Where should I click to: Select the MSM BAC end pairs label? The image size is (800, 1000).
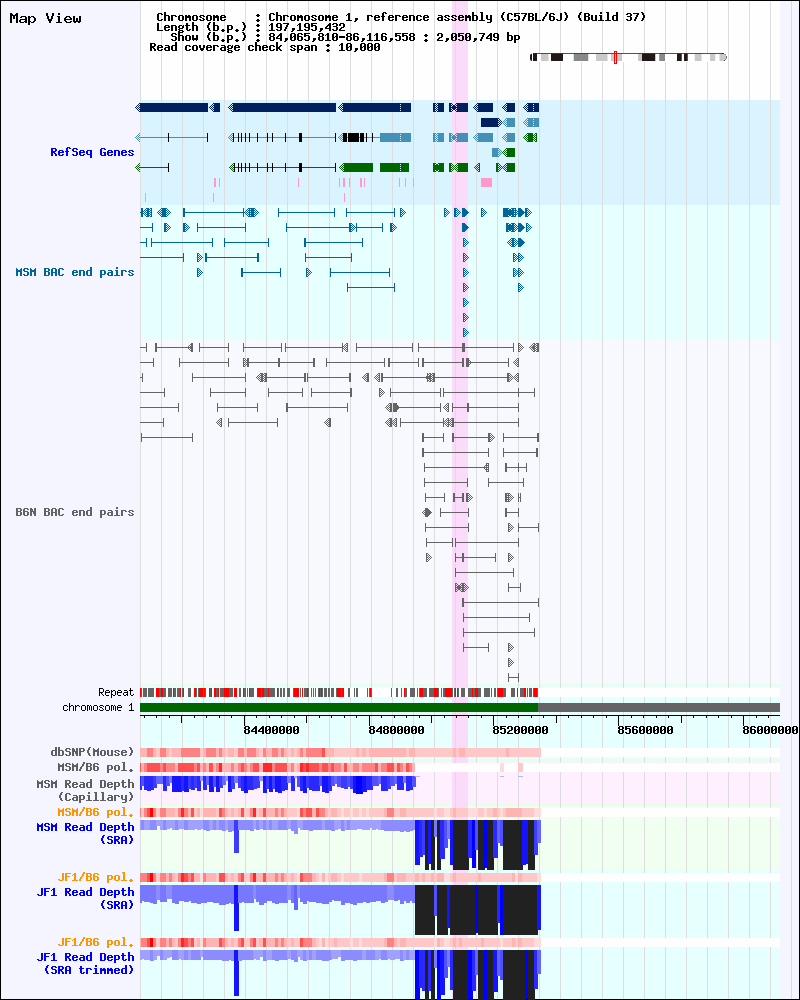pyautogui.click(x=75, y=272)
